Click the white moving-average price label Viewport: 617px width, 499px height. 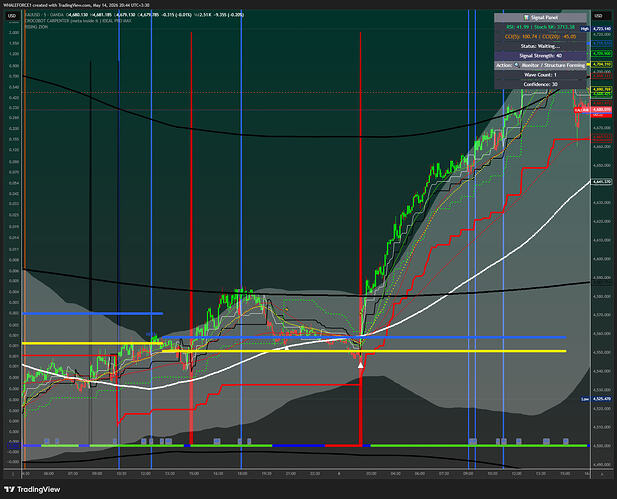[x=602, y=182]
